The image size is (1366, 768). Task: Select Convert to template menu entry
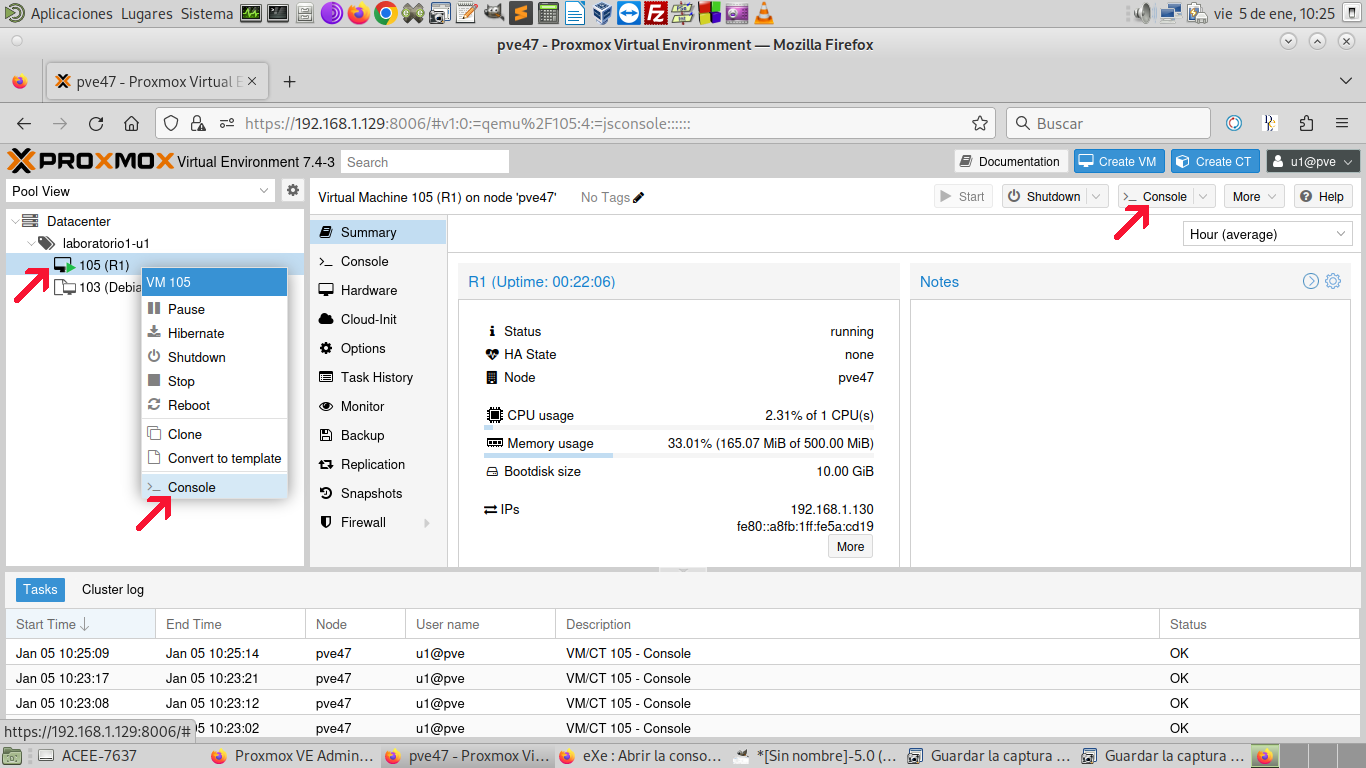[x=214, y=458]
